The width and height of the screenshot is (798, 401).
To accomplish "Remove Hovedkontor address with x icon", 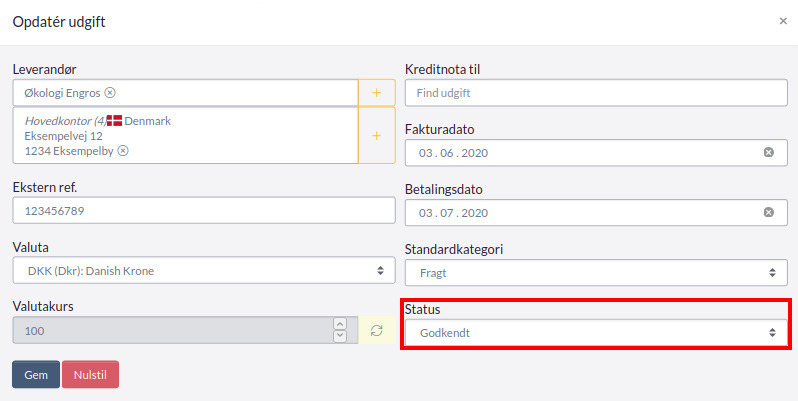I will (x=123, y=151).
